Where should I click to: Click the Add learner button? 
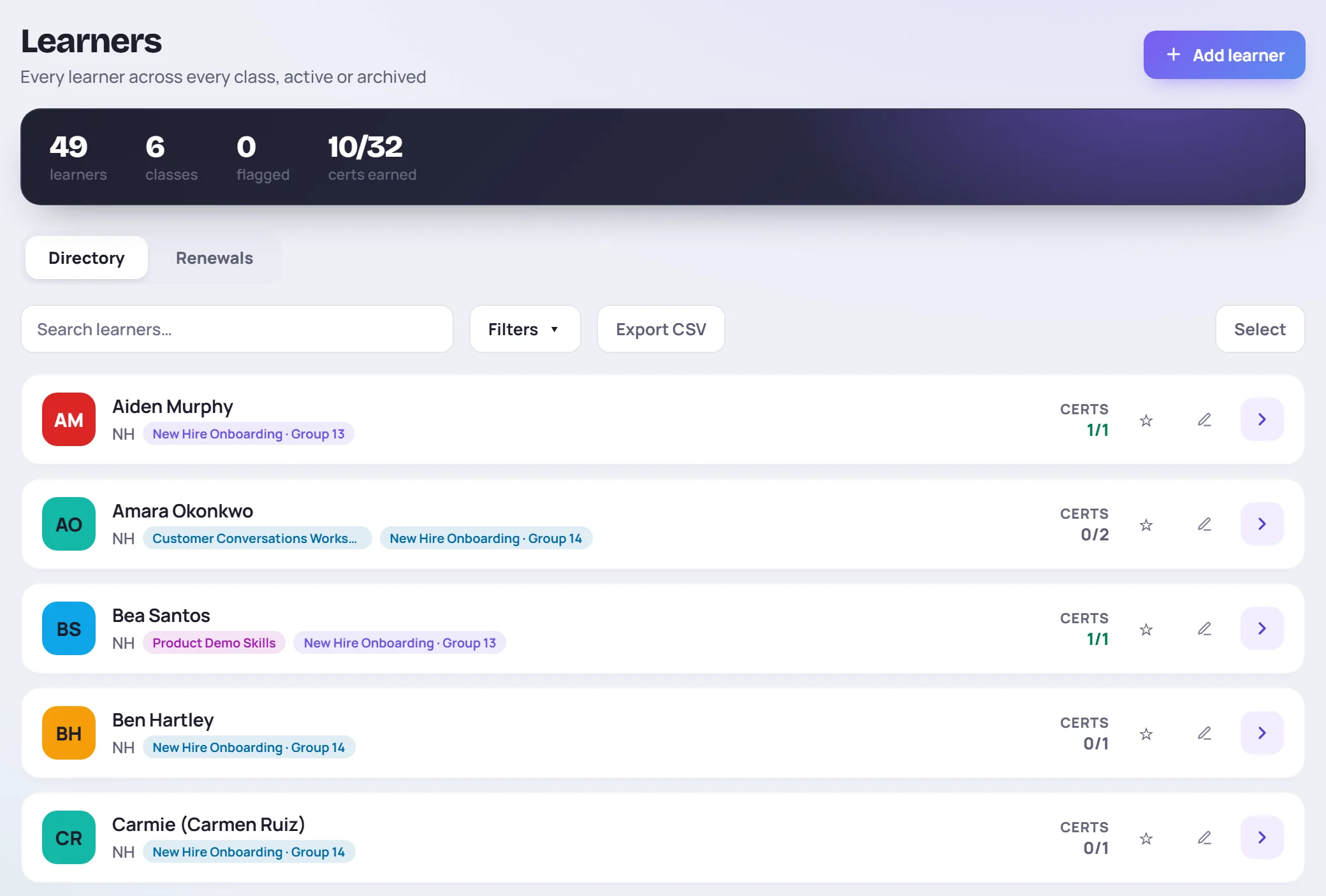pyautogui.click(x=1224, y=55)
